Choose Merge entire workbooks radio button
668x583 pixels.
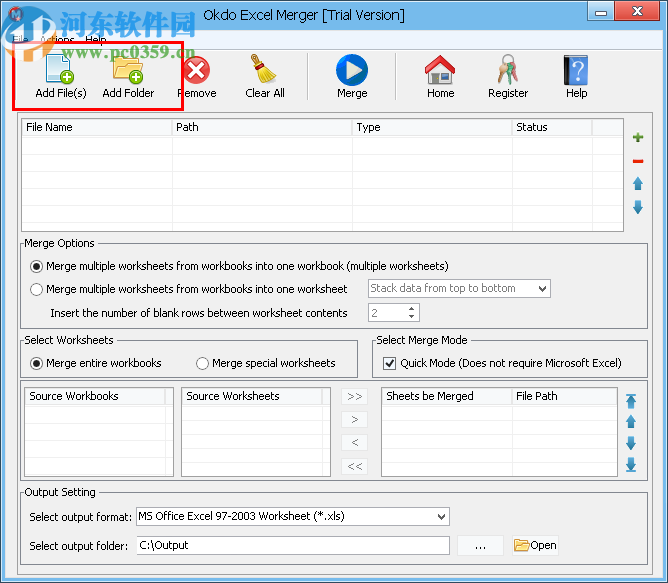click(x=36, y=364)
